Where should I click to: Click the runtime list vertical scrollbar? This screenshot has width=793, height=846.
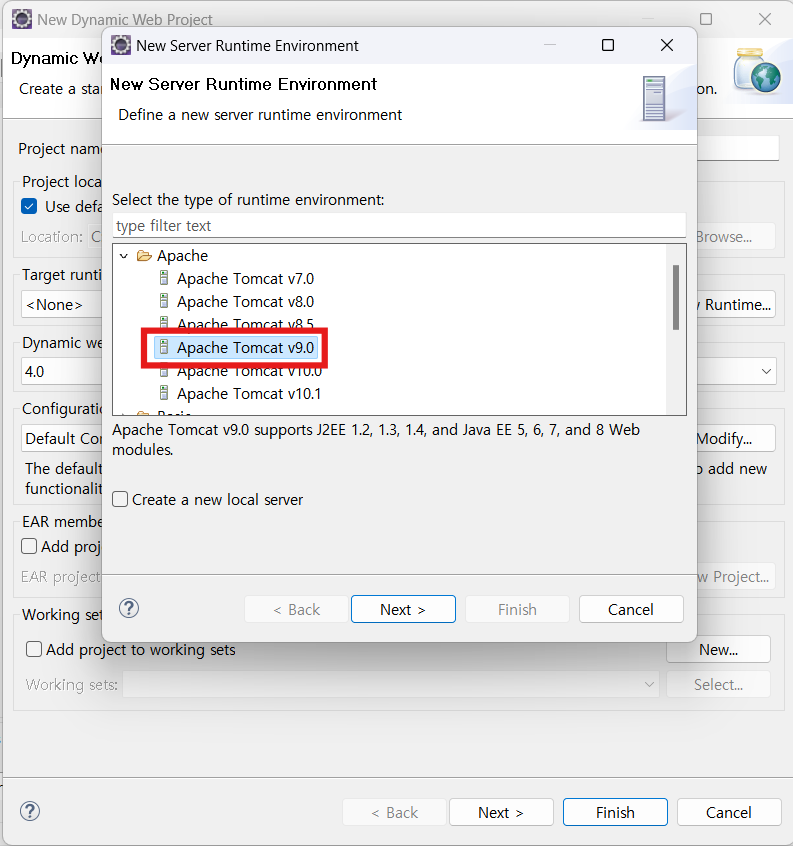point(676,297)
